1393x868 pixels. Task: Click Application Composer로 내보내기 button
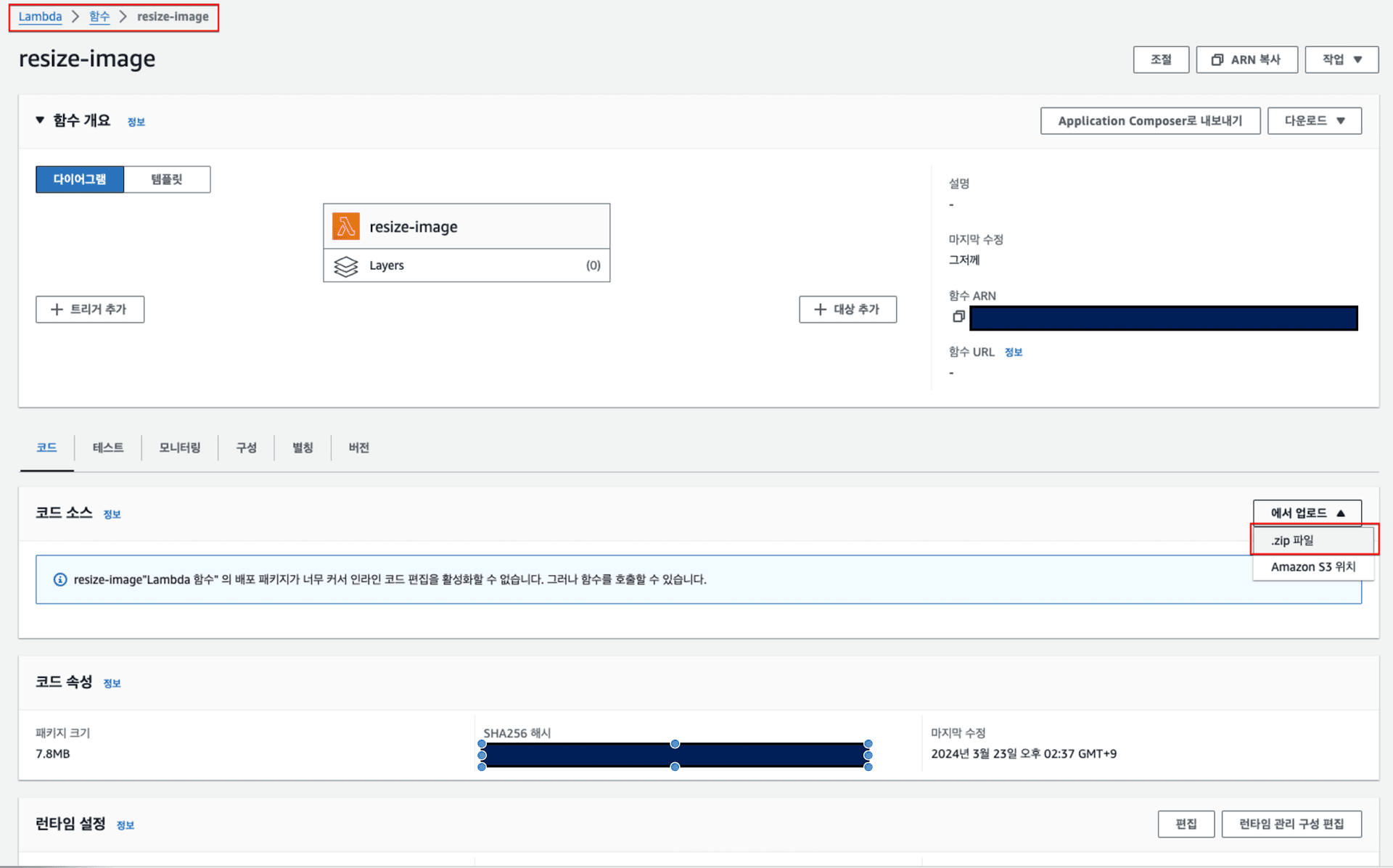click(x=1149, y=121)
